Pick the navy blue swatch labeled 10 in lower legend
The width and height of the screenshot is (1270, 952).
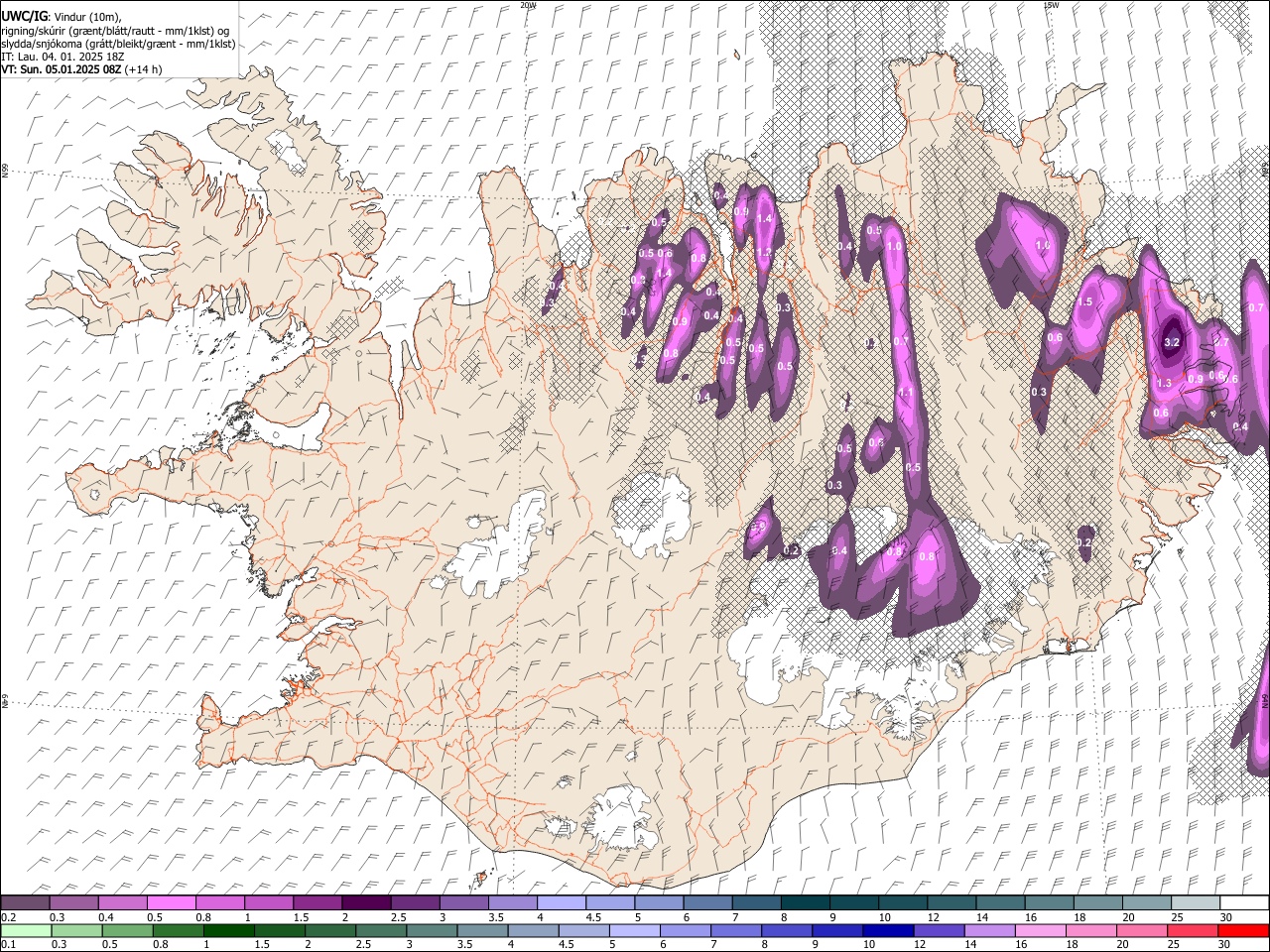click(887, 930)
